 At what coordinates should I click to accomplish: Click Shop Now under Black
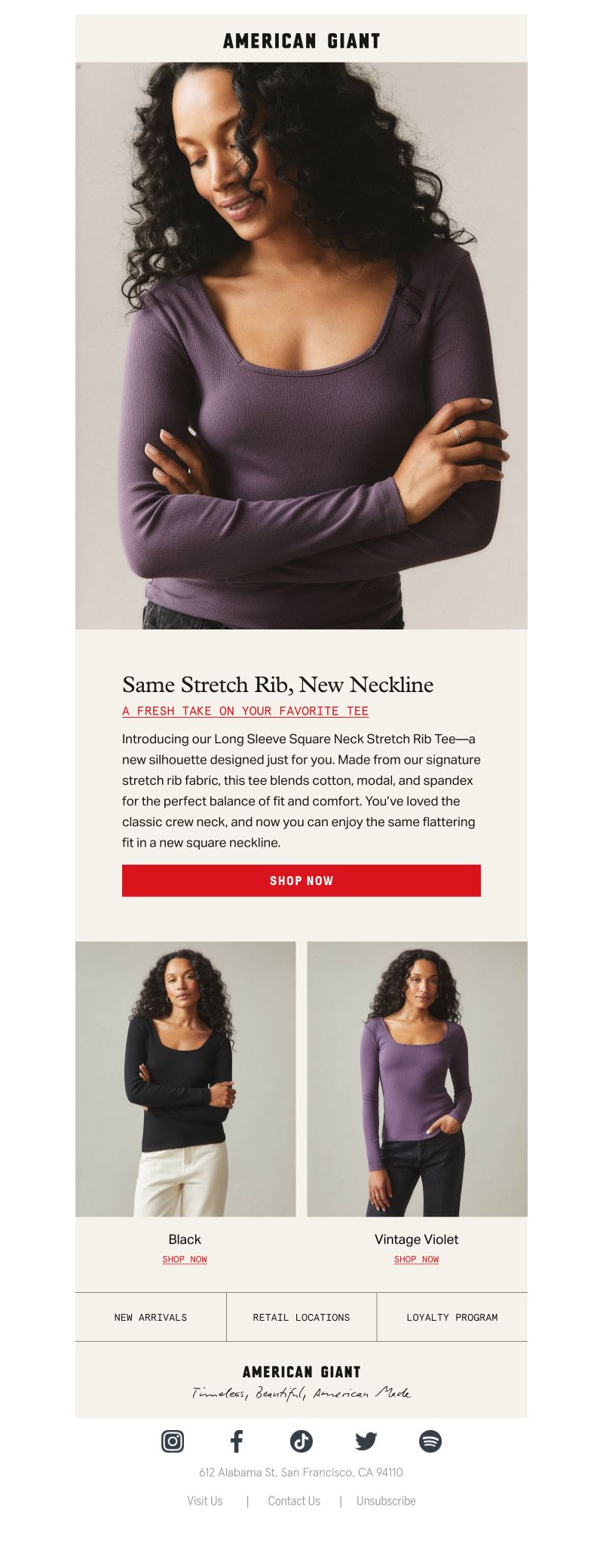pos(185,1259)
